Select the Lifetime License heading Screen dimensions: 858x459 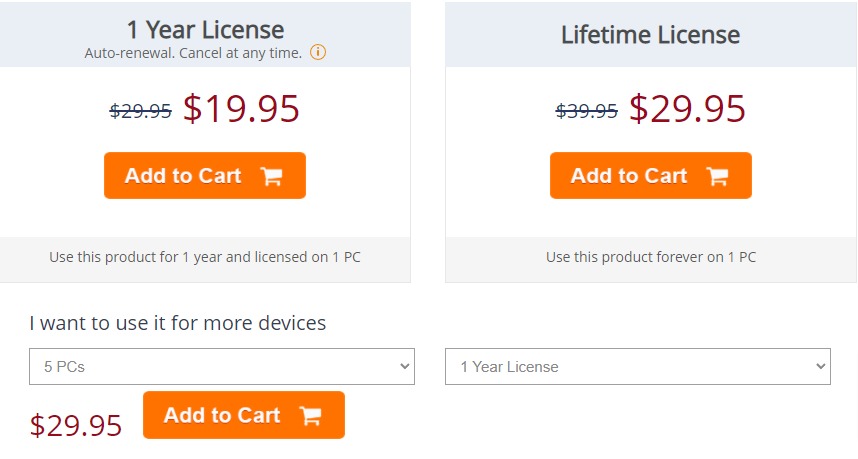pos(651,35)
